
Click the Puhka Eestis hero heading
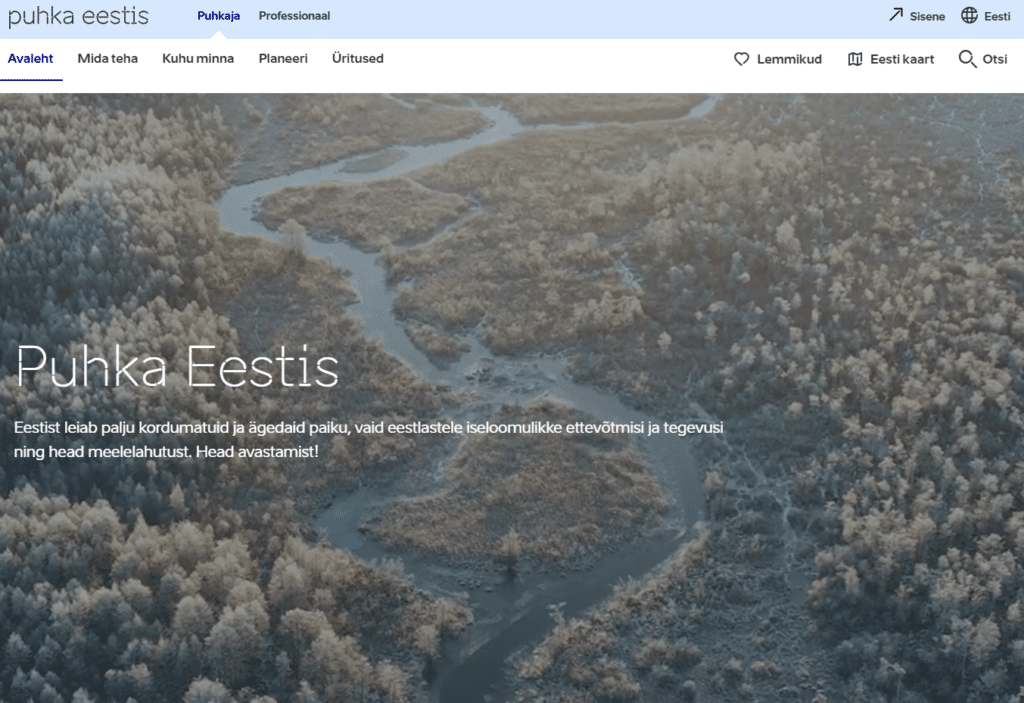pyautogui.click(x=178, y=367)
